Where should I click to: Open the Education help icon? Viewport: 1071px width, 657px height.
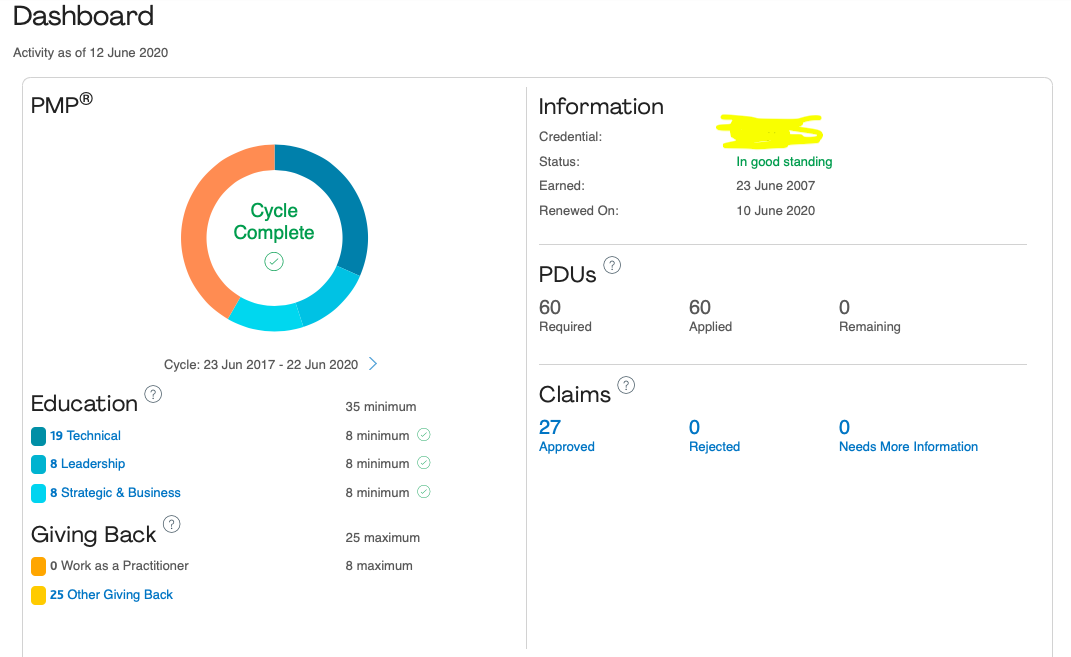tap(153, 395)
